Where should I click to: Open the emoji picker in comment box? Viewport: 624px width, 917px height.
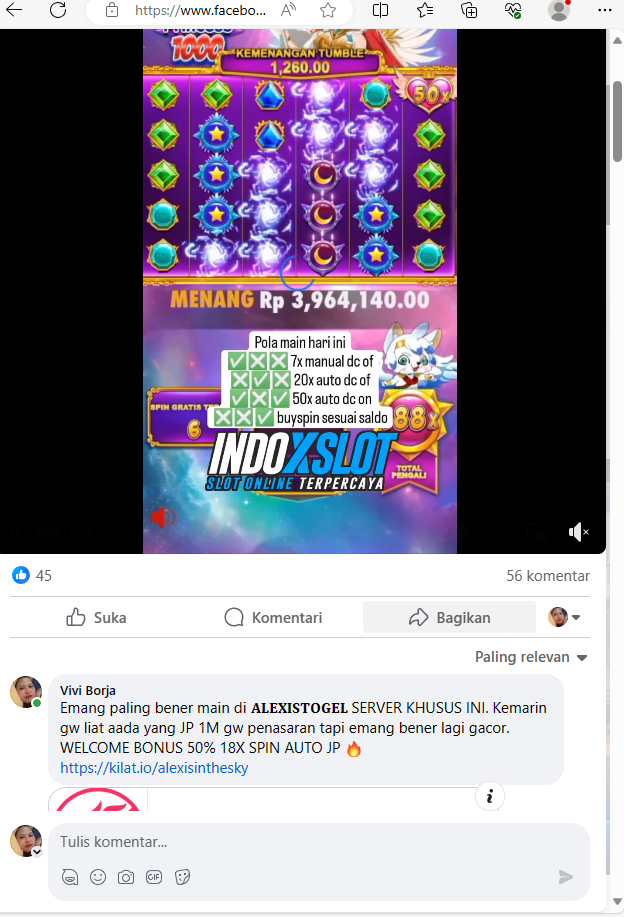(98, 877)
